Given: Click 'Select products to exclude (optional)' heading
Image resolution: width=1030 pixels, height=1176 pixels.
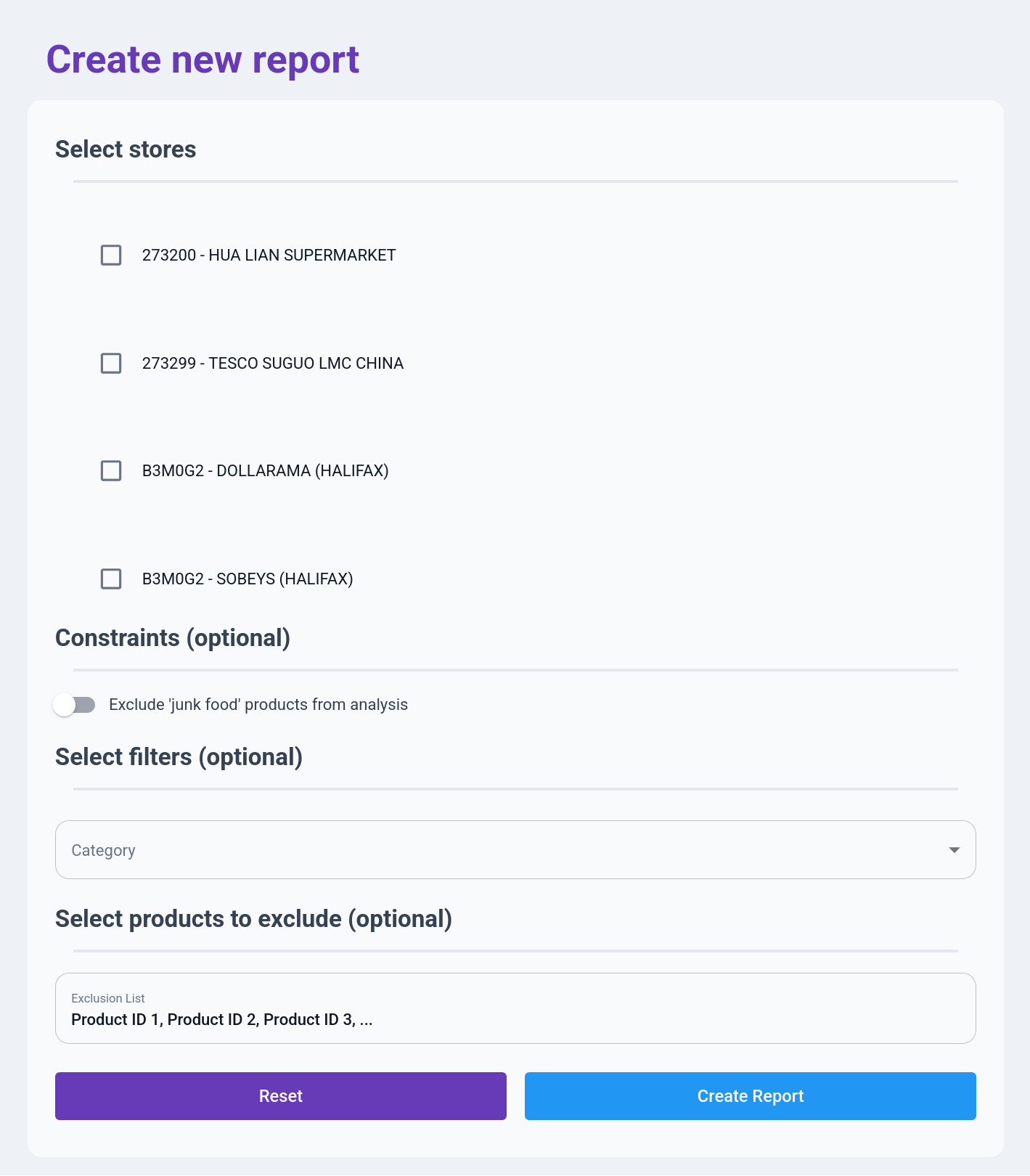Looking at the screenshot, I should click(x=253, y=919).
